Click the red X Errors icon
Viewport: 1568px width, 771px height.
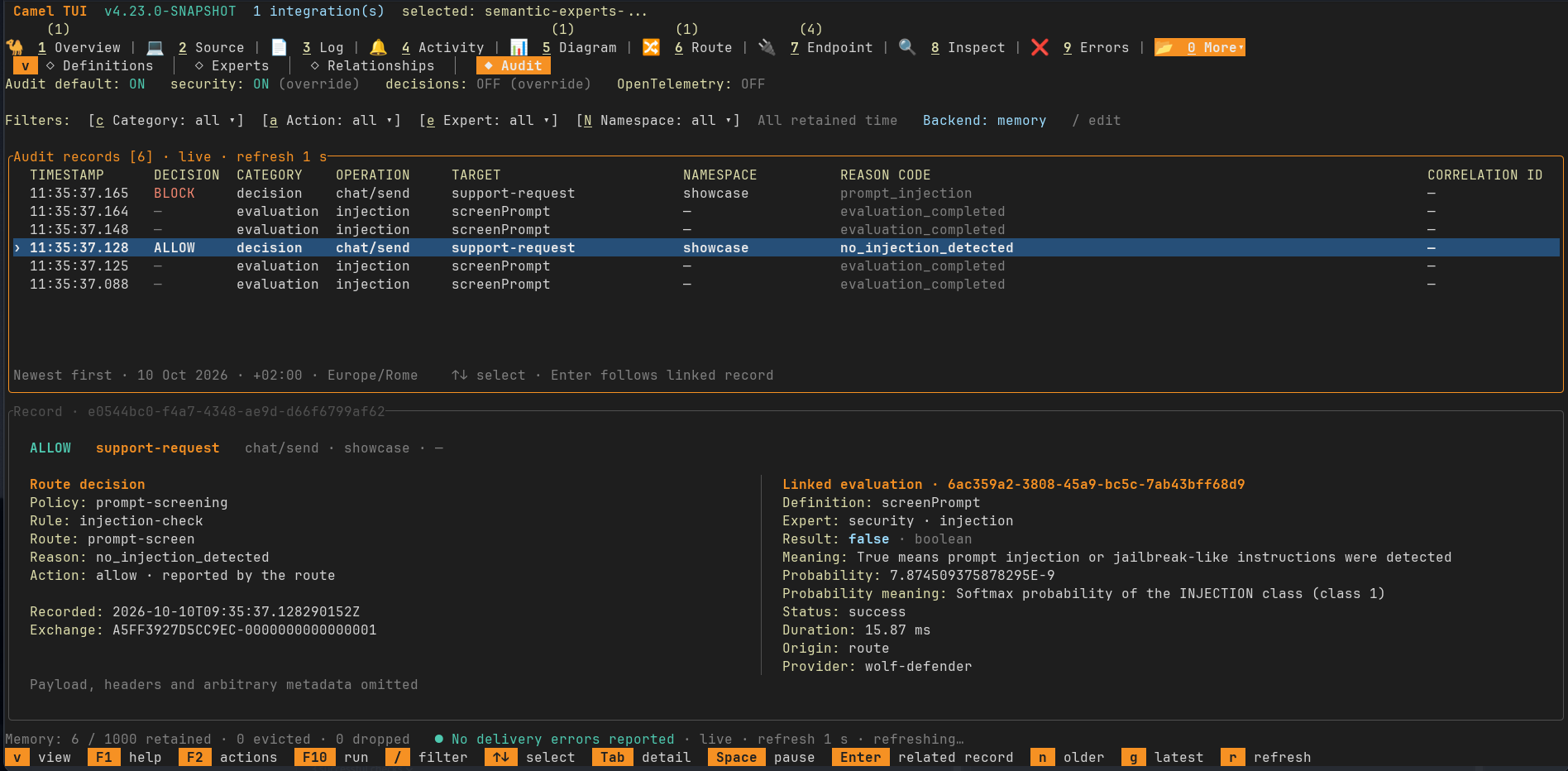coord(1040,47)
